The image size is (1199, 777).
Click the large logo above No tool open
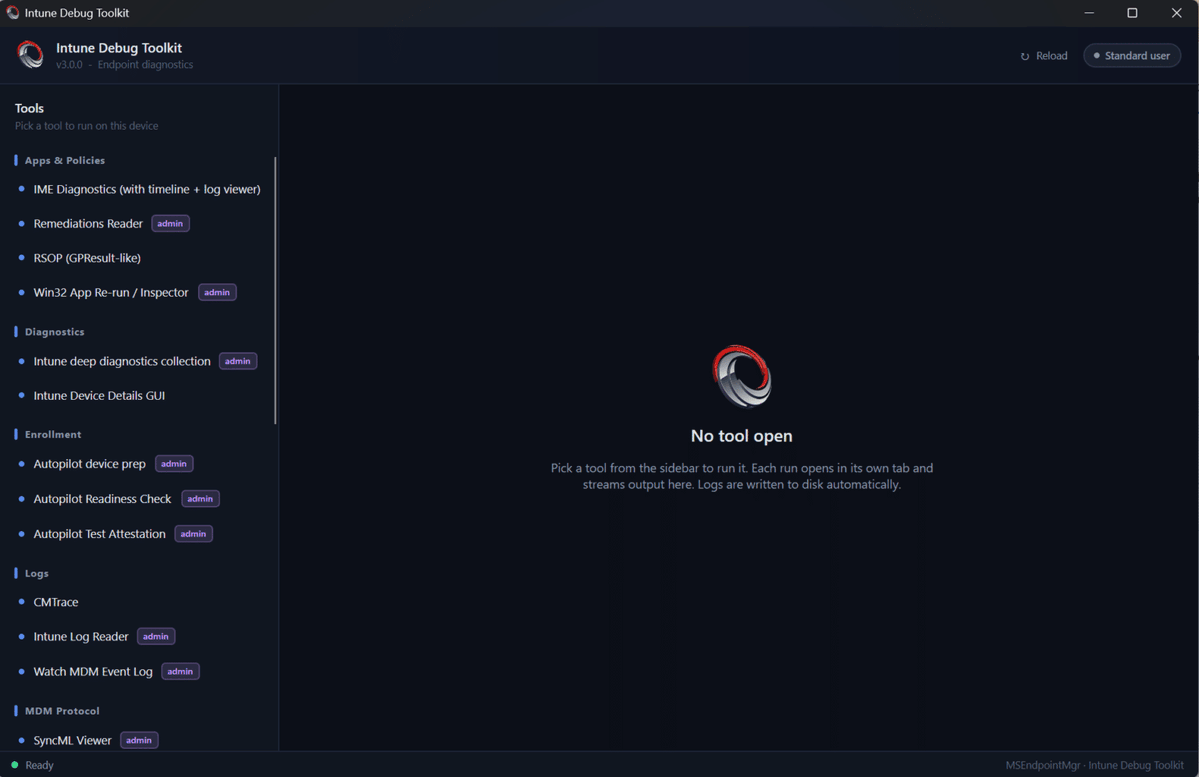[742, 376]
